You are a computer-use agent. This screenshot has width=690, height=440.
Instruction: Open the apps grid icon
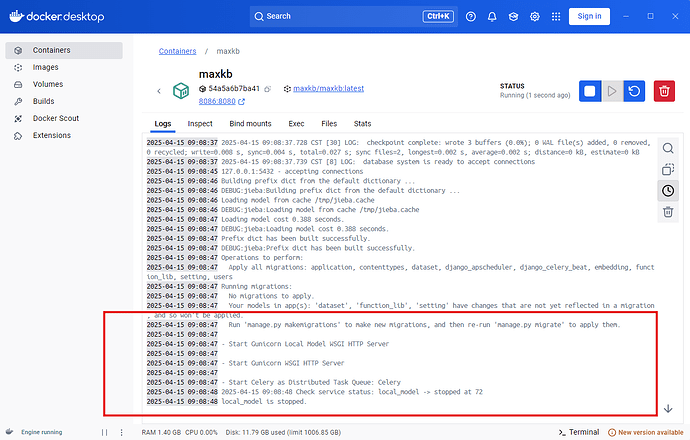(x=556, y=16)
